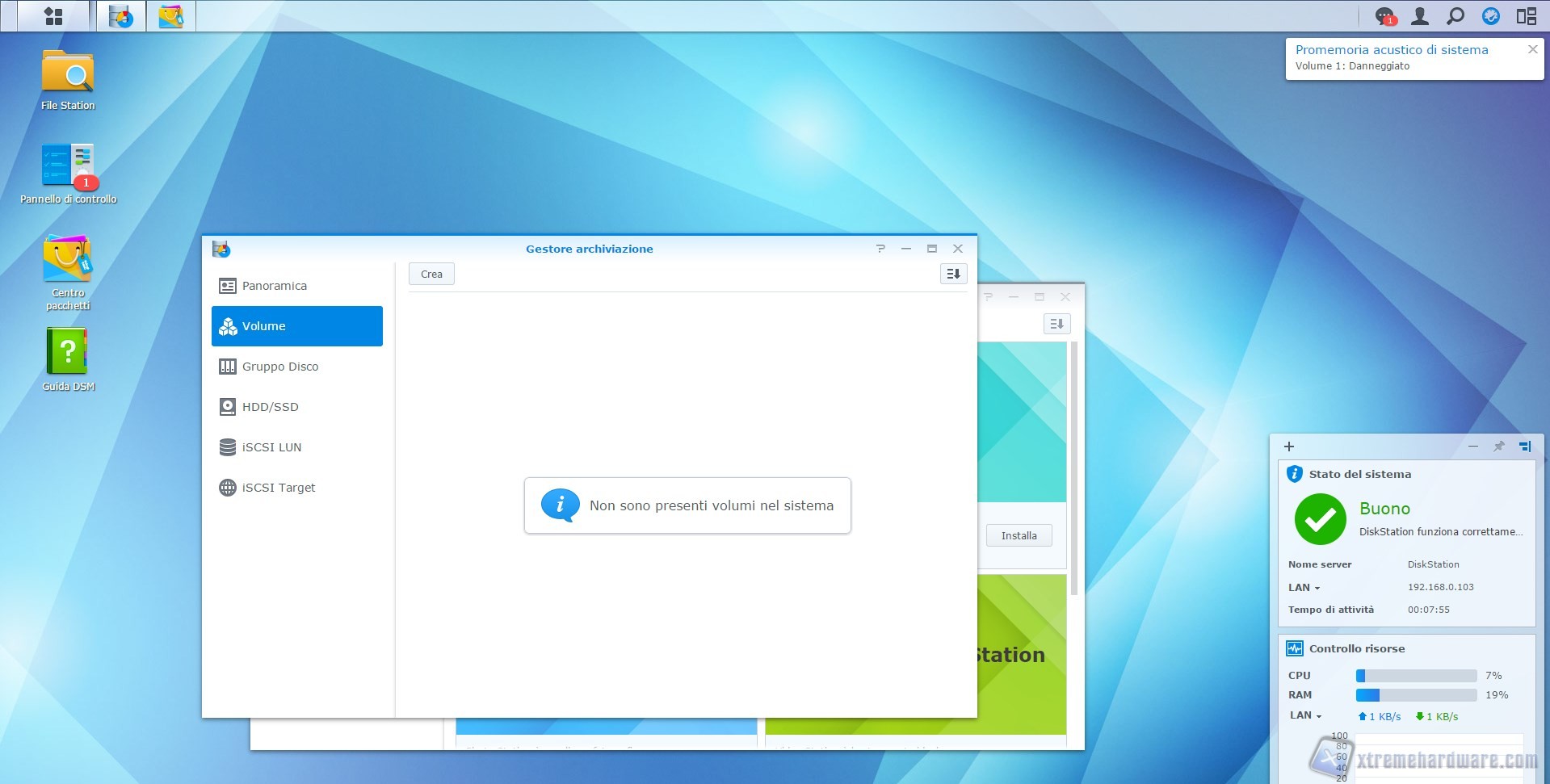
Task: Expand the LAN dropdown in Controllo risorse
Action: (x=1306, y=715)
